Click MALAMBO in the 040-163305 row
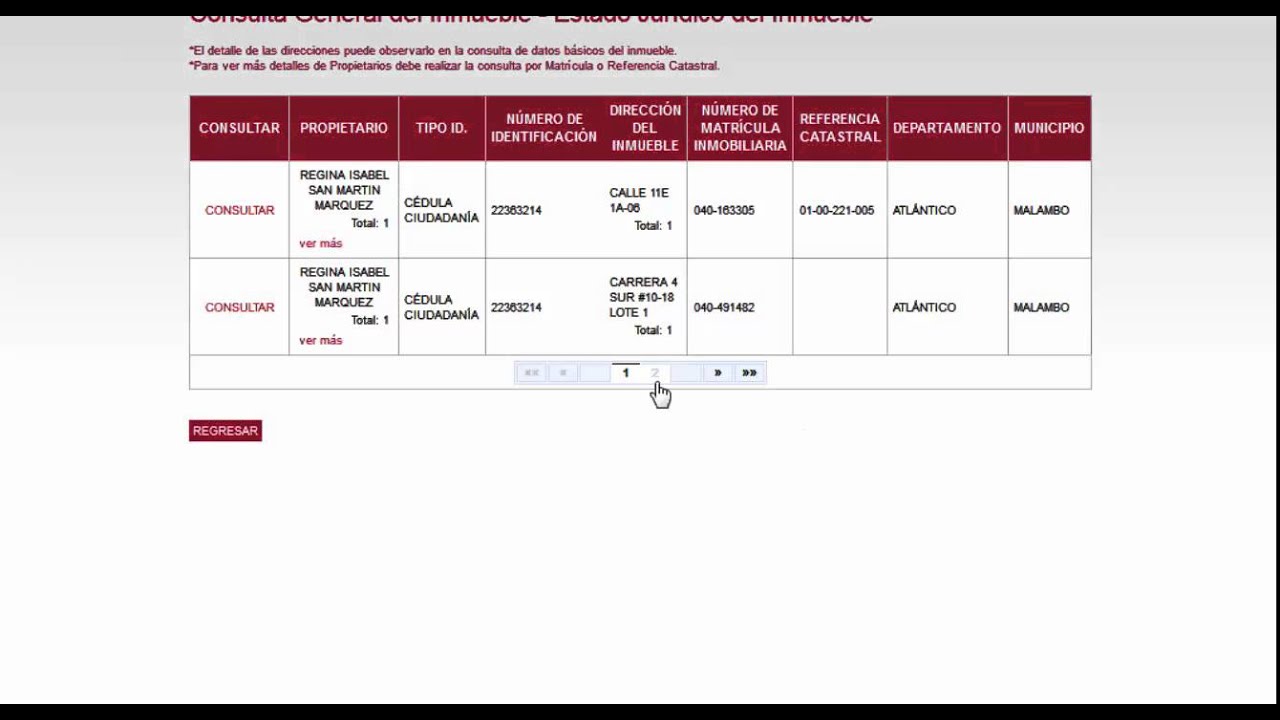This screenshot has width=1280, height=720. tap(1041, 210)
